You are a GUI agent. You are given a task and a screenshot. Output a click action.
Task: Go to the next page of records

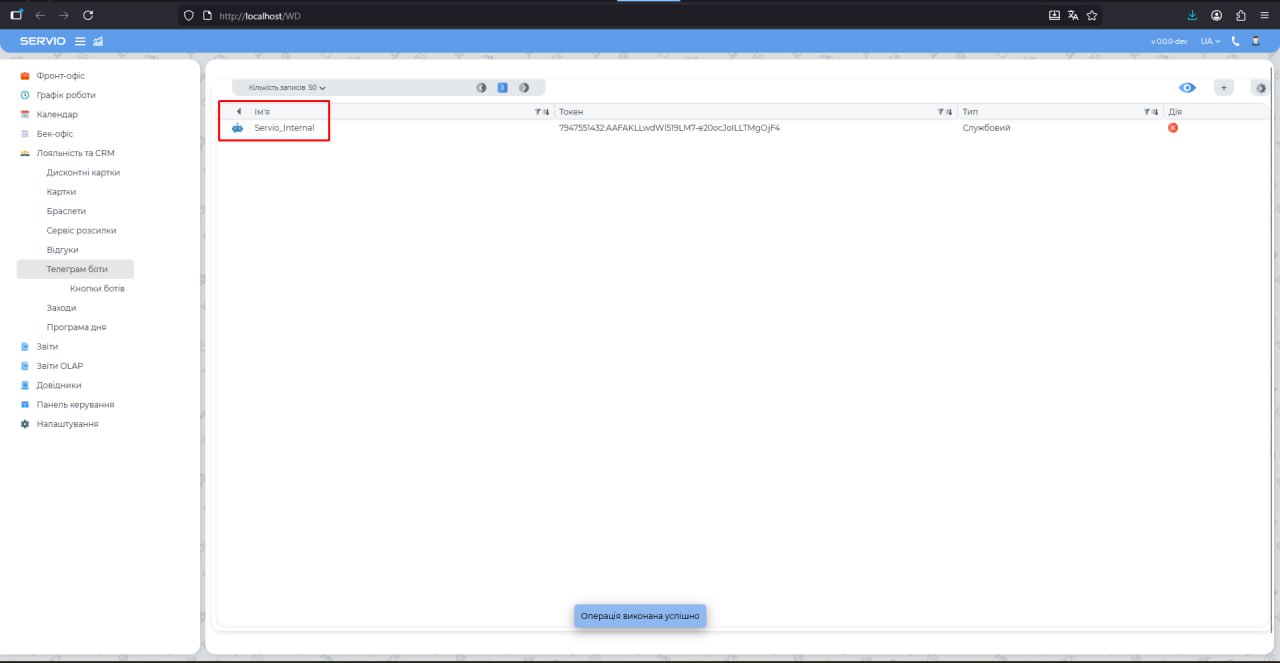click(x=524, y=88)
